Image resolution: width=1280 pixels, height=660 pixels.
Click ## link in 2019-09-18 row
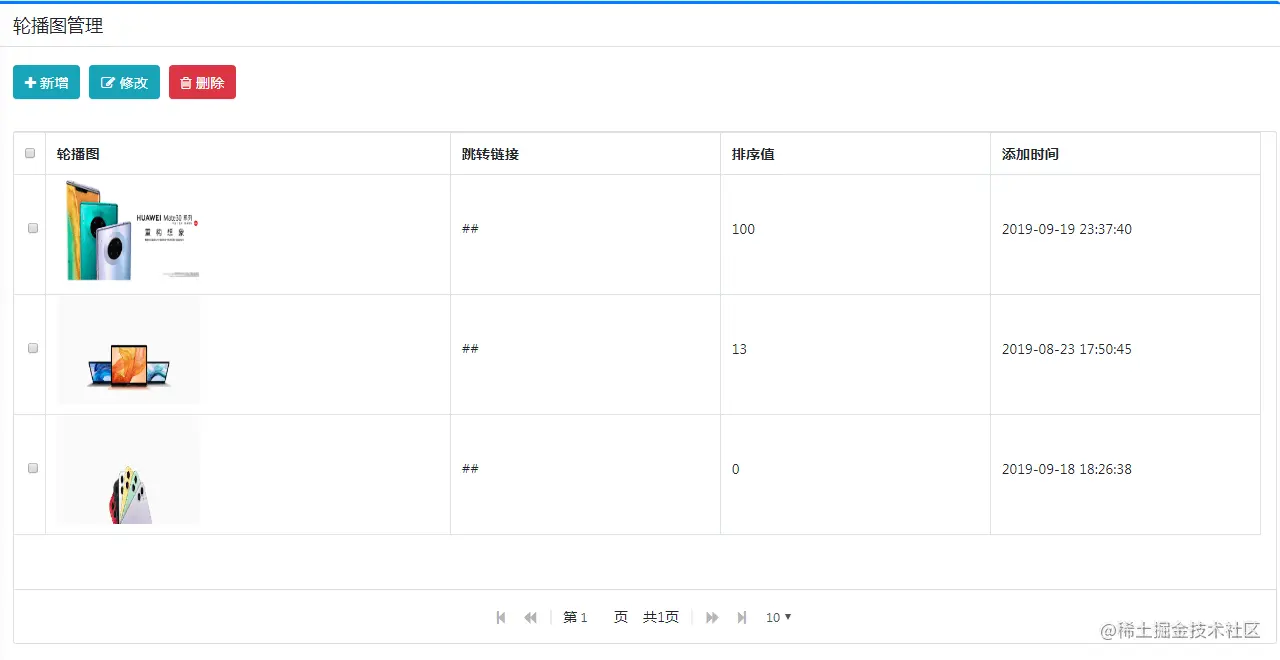click(470, 469)
